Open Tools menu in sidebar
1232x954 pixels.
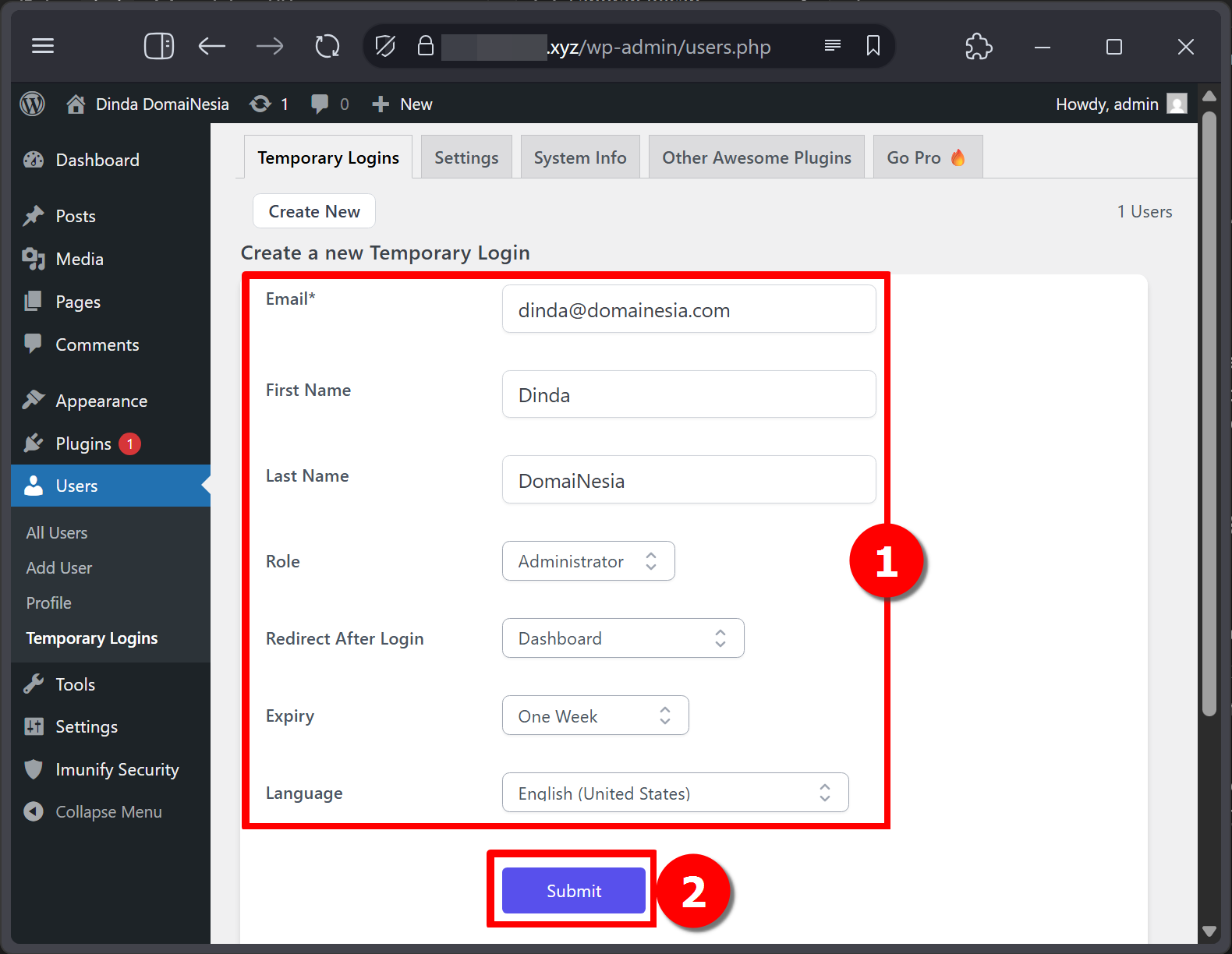111,684
